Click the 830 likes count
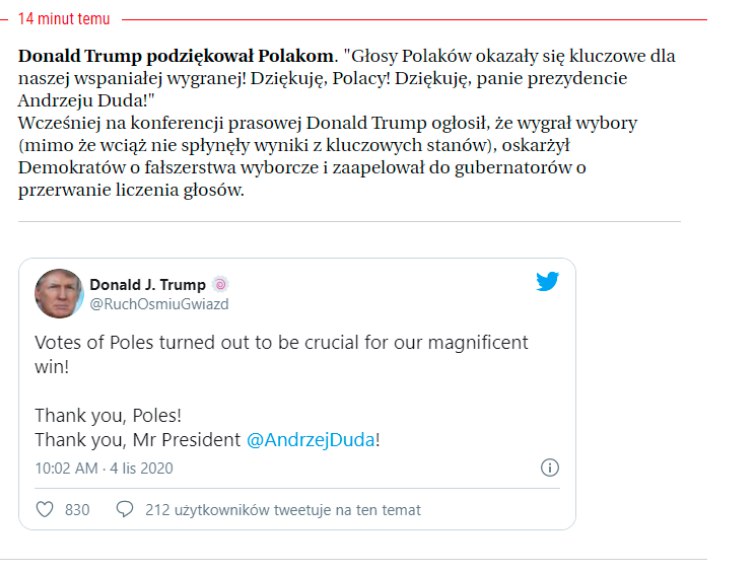 click(x=77, y=510)
